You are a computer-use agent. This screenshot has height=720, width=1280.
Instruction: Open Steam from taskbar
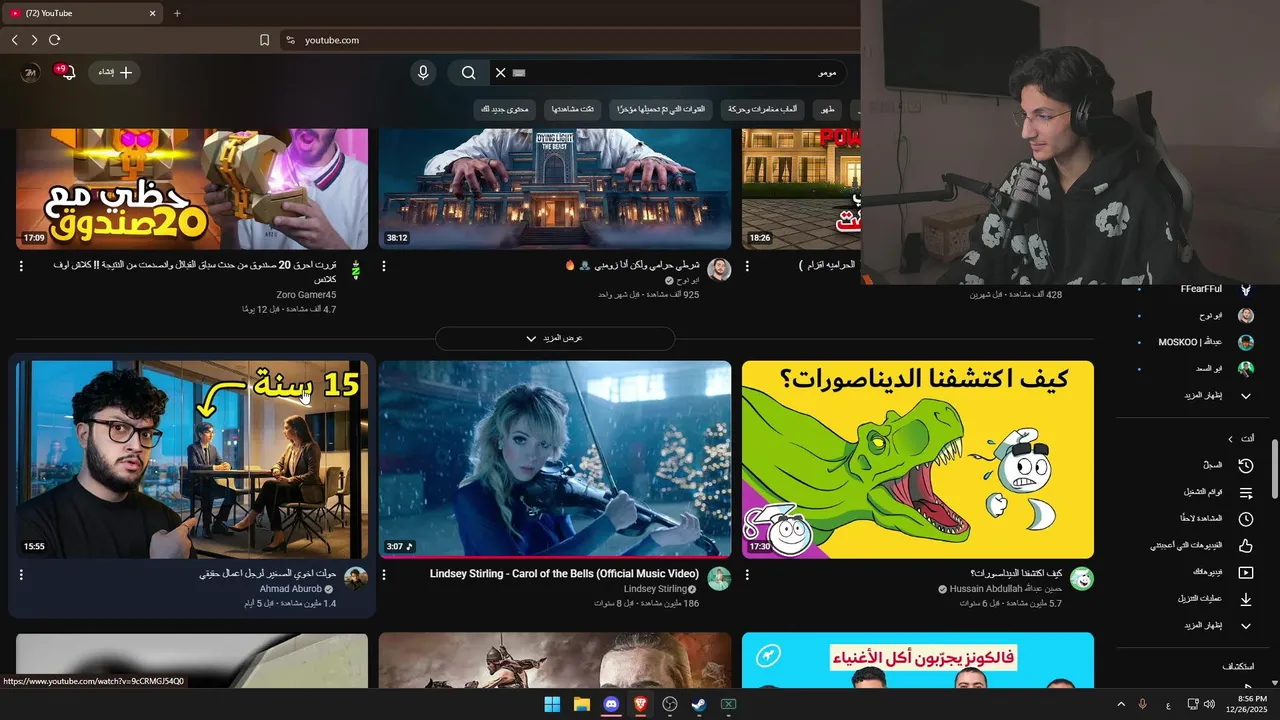pos(699,704)
